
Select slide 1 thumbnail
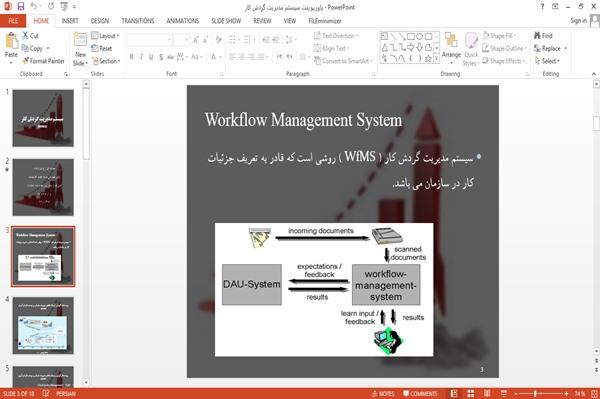tap(43, 118)
